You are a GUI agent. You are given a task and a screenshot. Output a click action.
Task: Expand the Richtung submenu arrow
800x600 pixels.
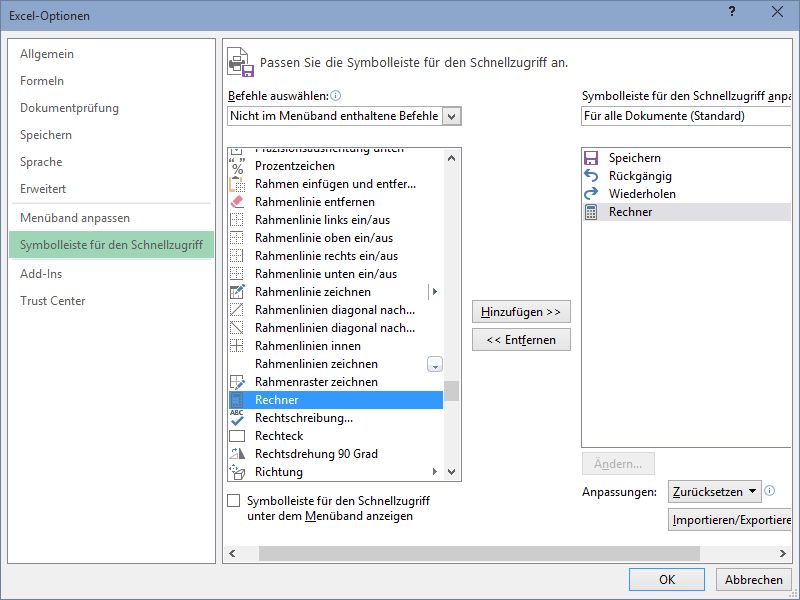pyautogui.click(x=435, y=471)
